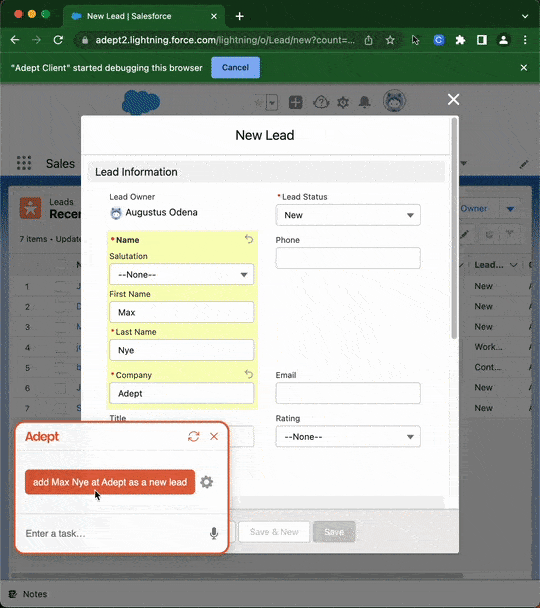Click the Save & New button
The image size is (540, 608).
pyautogui.click(x=274, y=532)
